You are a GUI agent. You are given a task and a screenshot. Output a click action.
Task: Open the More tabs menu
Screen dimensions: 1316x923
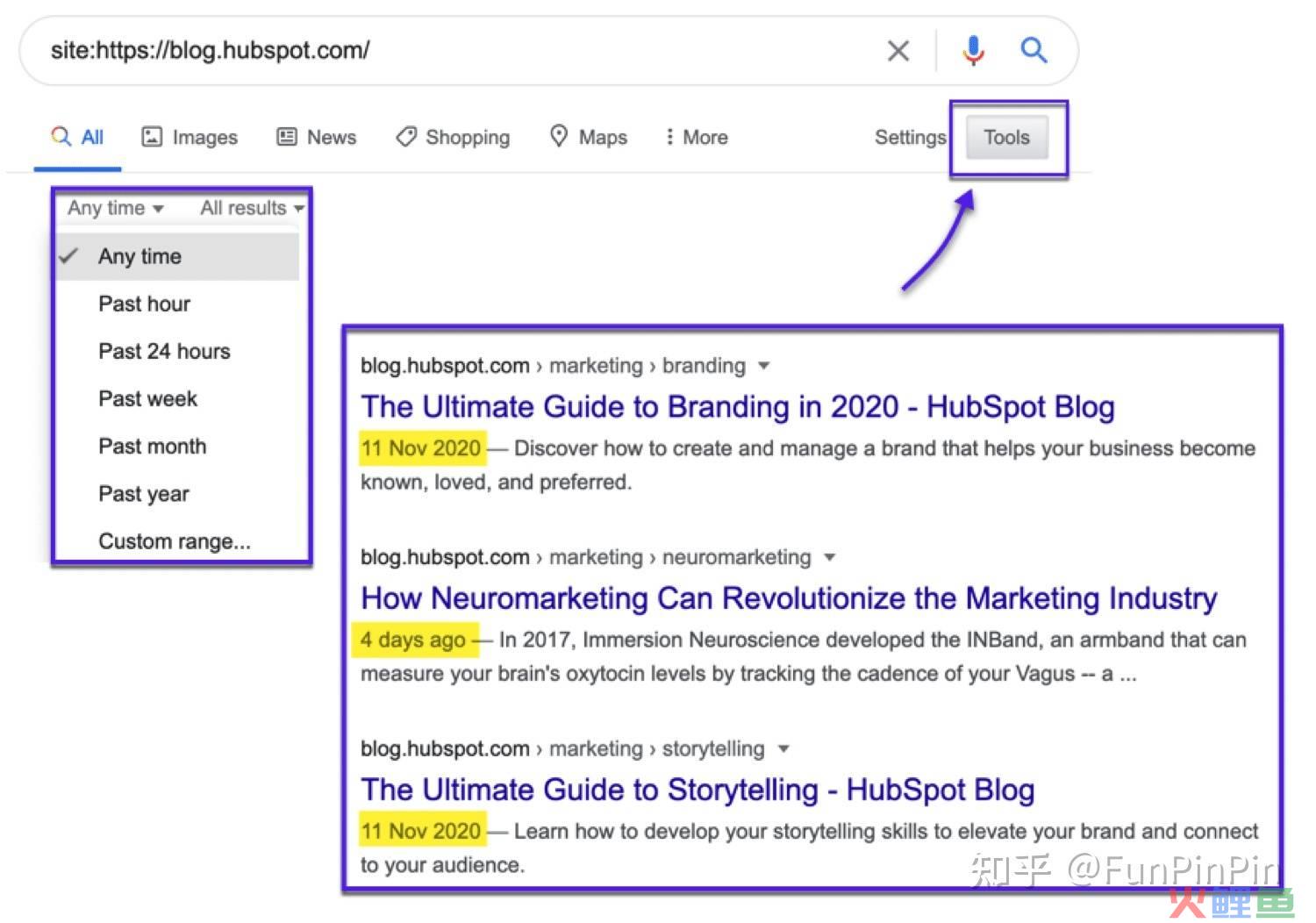tap(697, 137)
